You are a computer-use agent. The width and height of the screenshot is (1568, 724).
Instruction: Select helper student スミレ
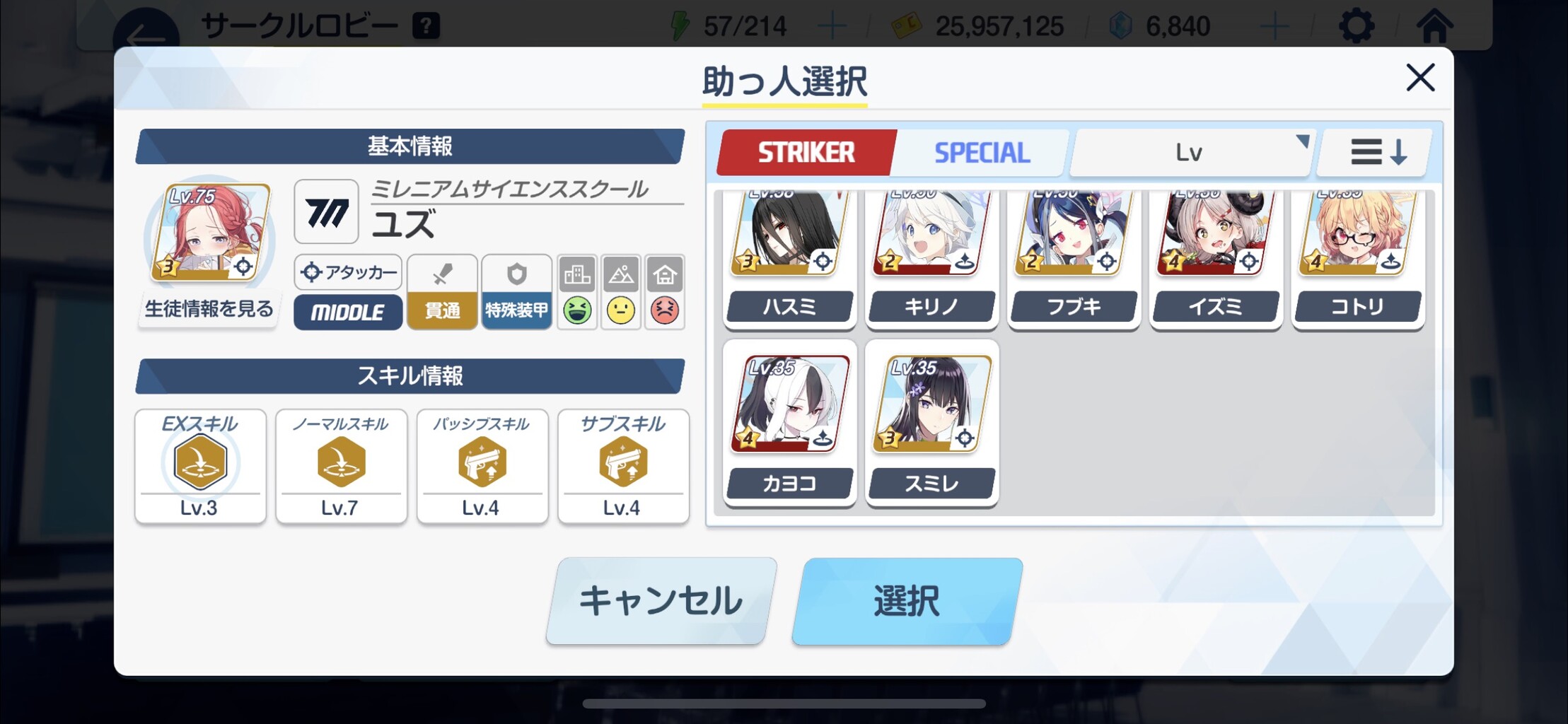(x=932, y=423)
